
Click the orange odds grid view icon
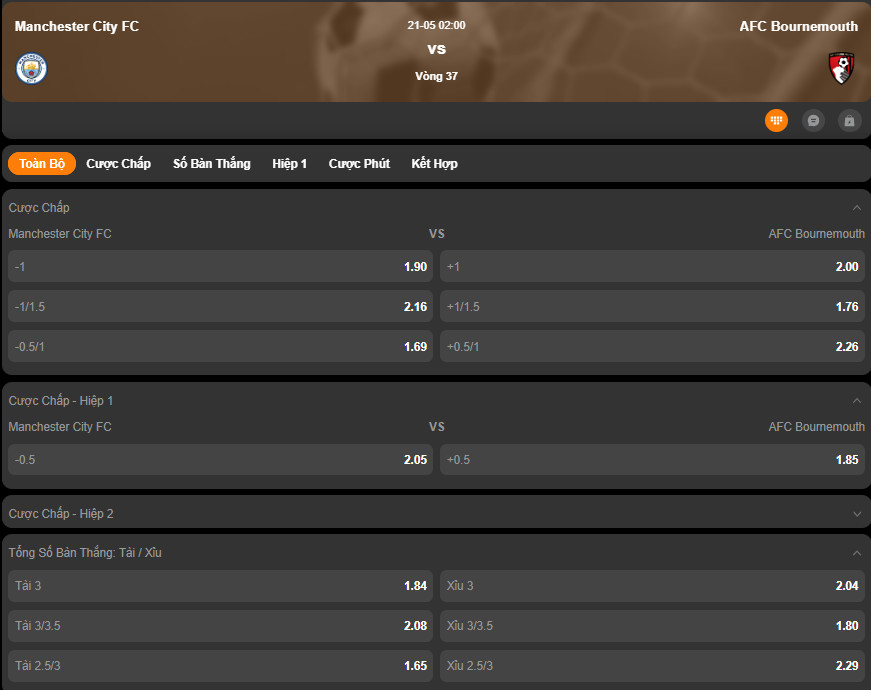pos(776,120)
